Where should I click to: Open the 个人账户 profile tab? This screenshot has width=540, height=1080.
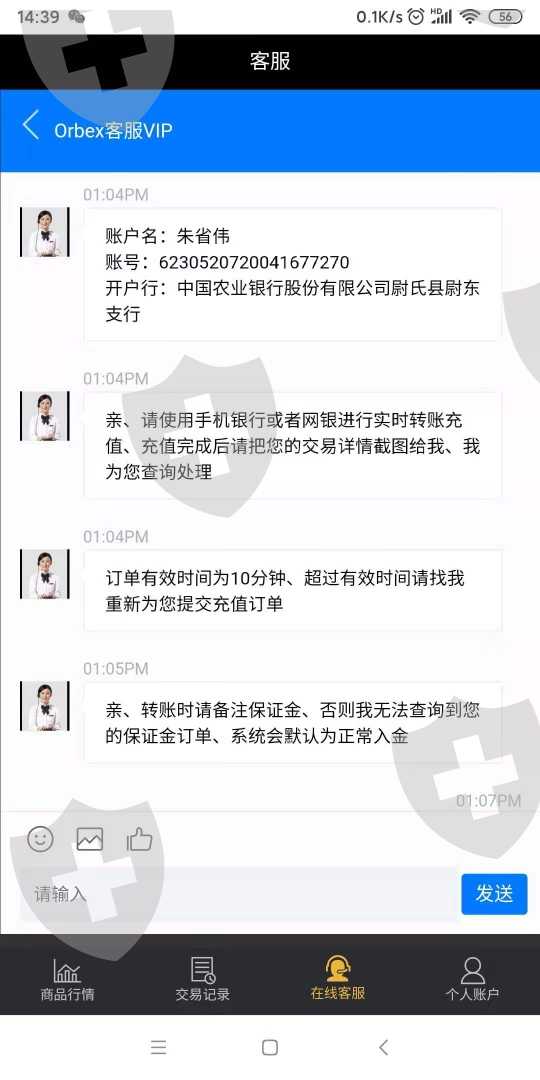472,979
